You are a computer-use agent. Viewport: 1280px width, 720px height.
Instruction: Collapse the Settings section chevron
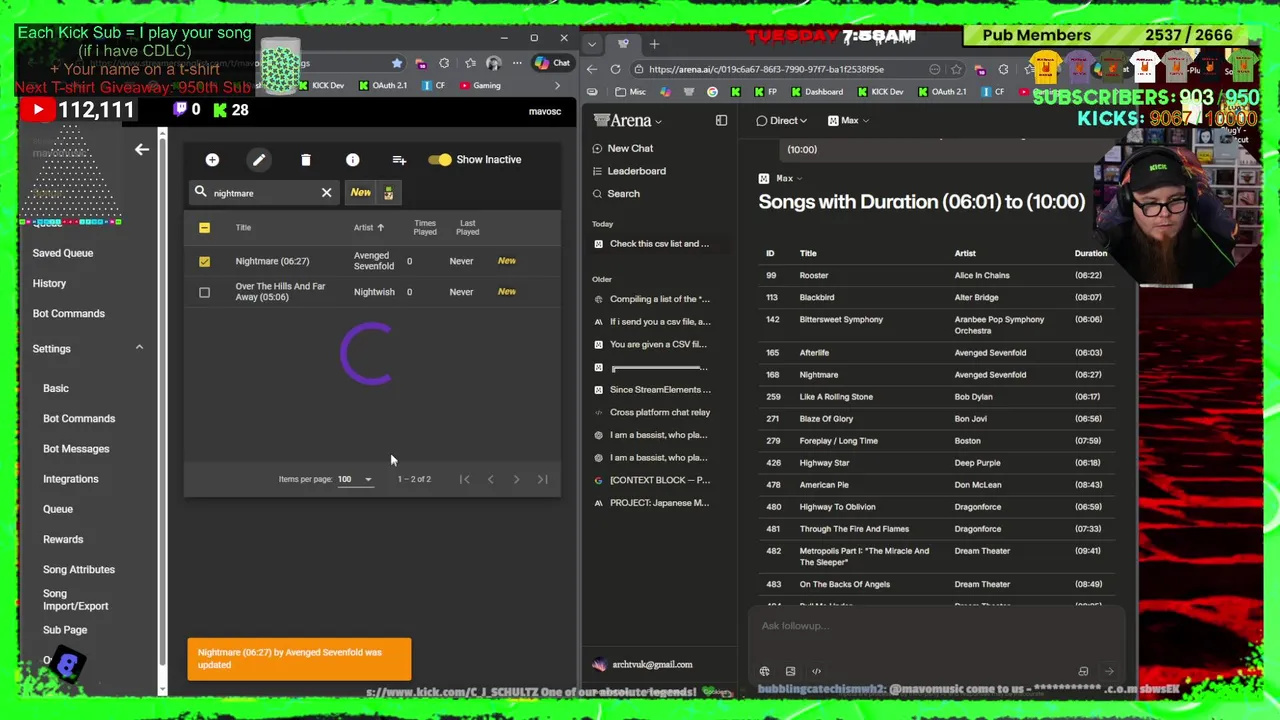coord(139,348)
